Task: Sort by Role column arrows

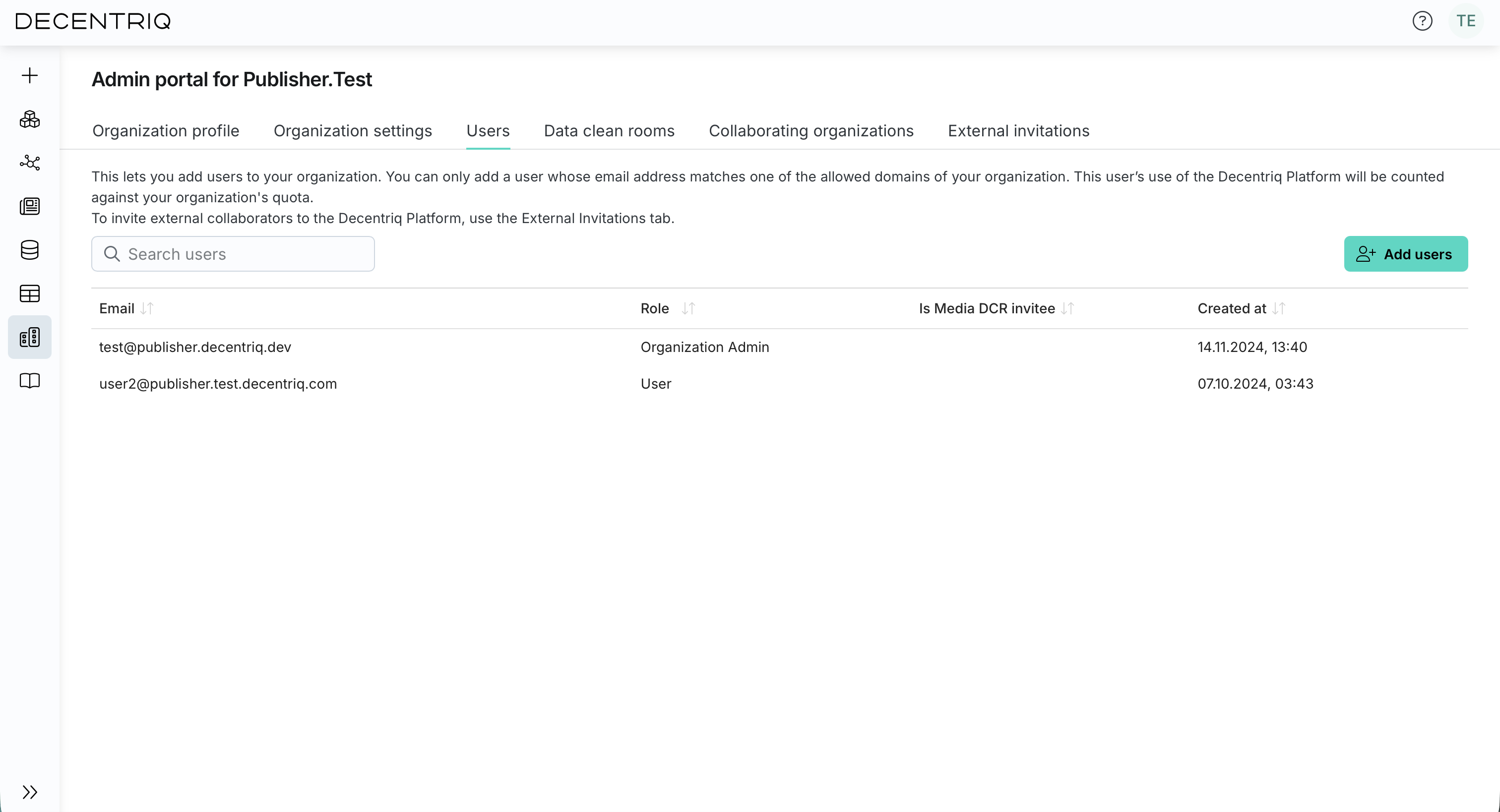Action: coord(688,308)
